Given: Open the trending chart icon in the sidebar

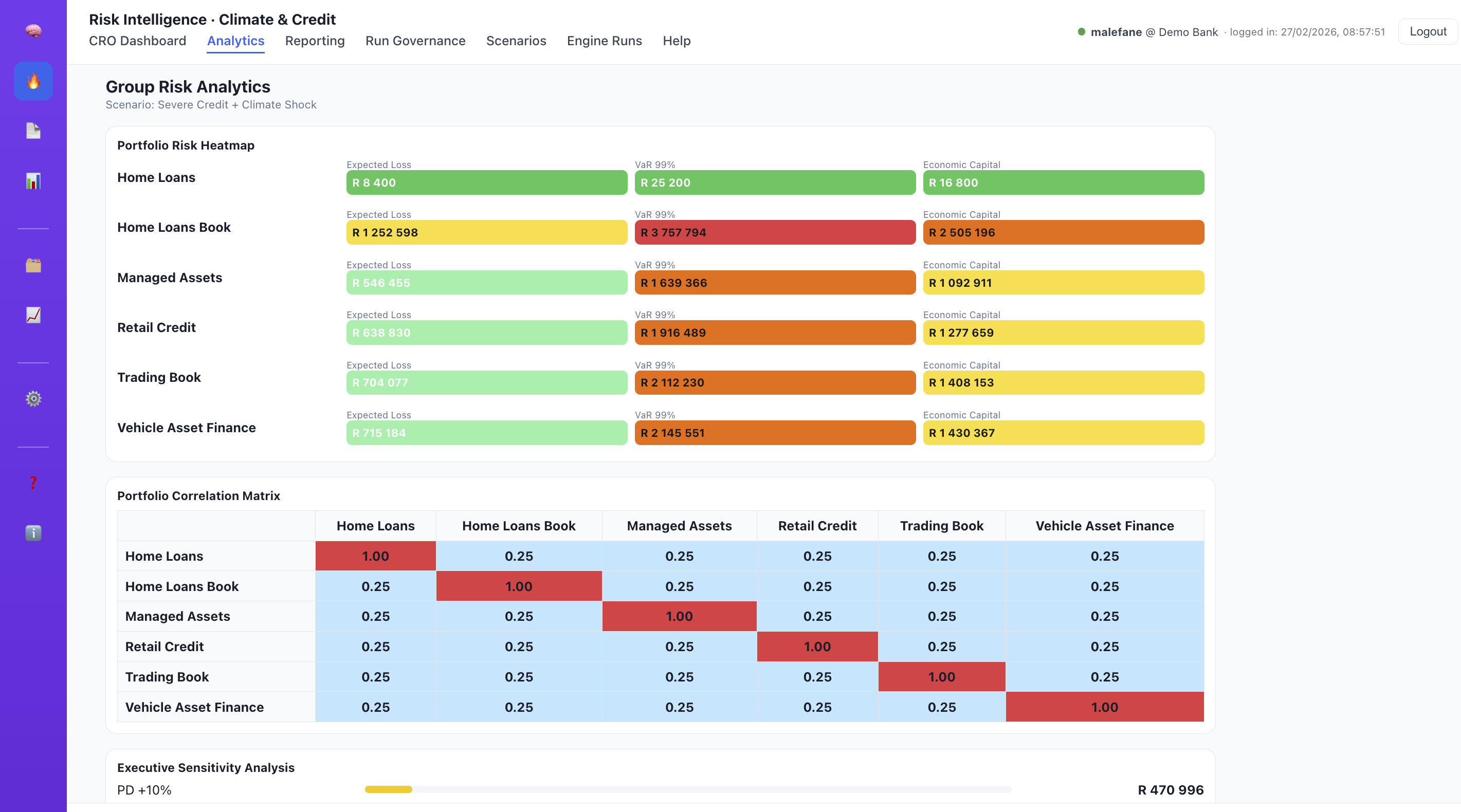Looking at the screenshot, I should coord(32,315).
